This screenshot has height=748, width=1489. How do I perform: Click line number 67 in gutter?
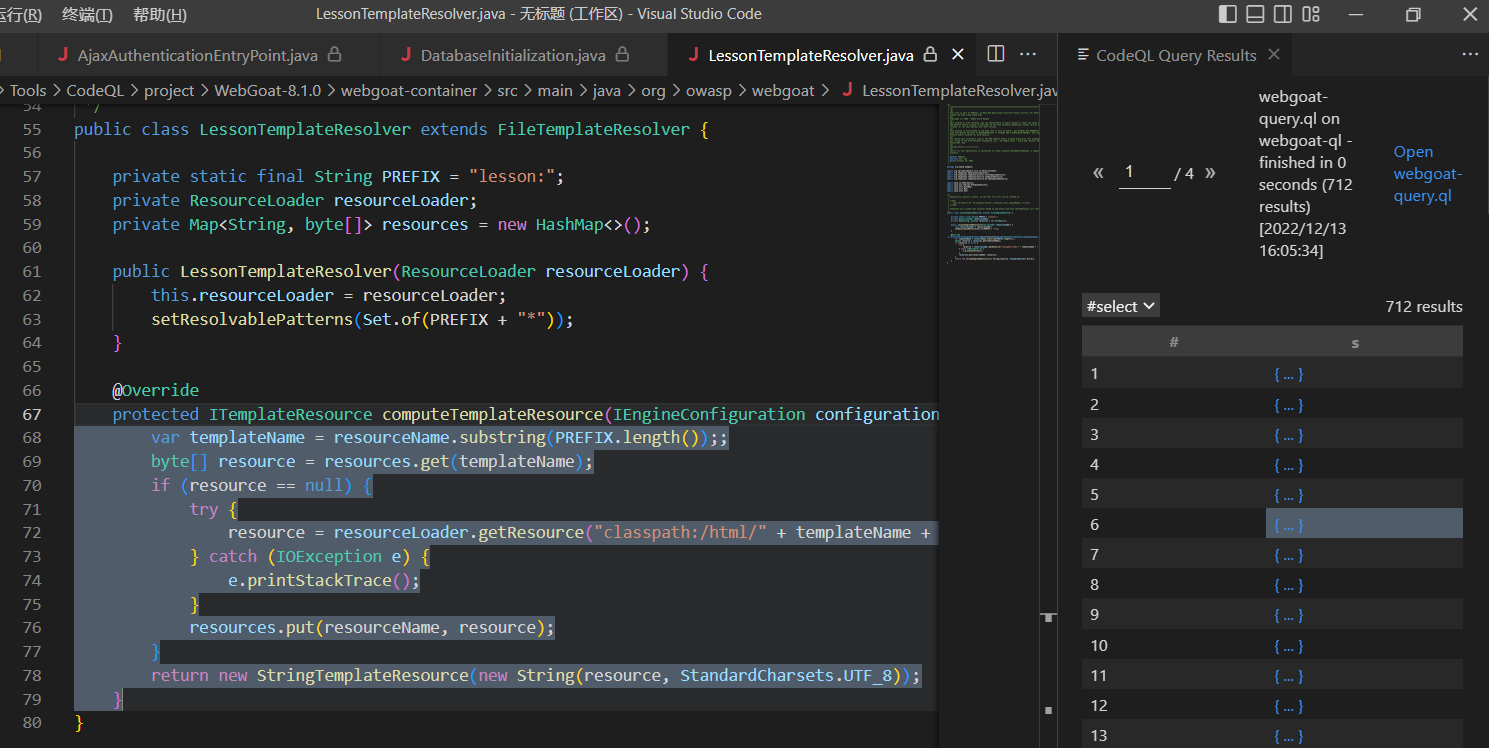(31, 414)
